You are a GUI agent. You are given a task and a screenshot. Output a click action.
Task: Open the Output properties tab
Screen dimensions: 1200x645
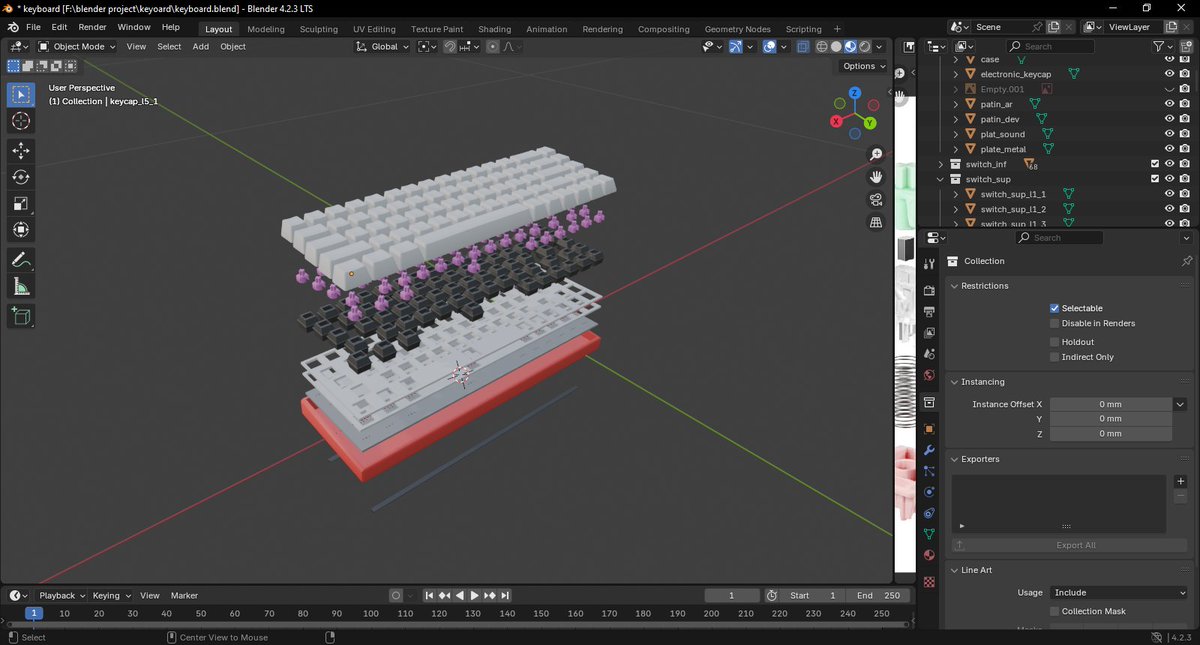click(929, 312)
